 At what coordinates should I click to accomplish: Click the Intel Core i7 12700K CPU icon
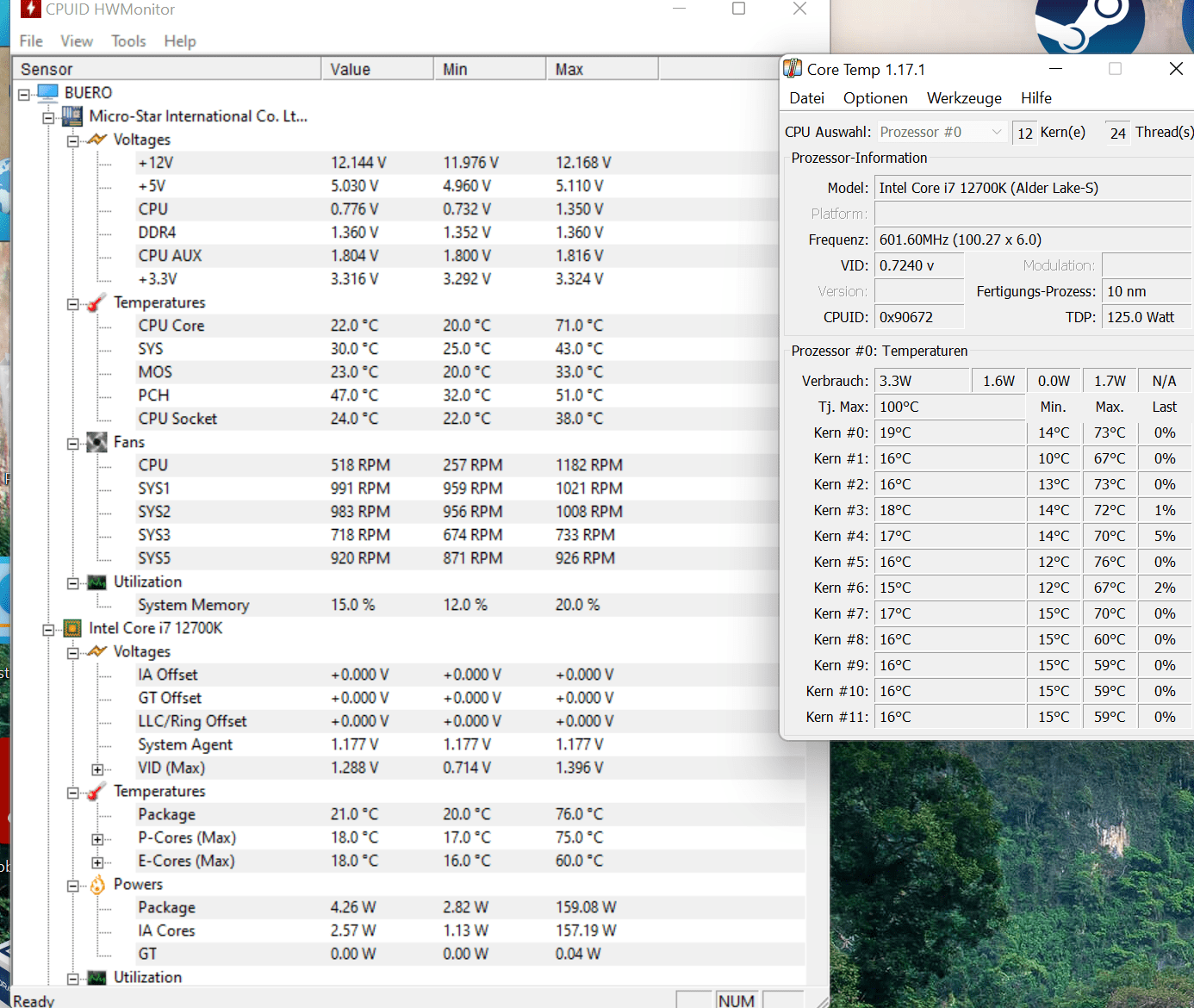tap(72, 628)
